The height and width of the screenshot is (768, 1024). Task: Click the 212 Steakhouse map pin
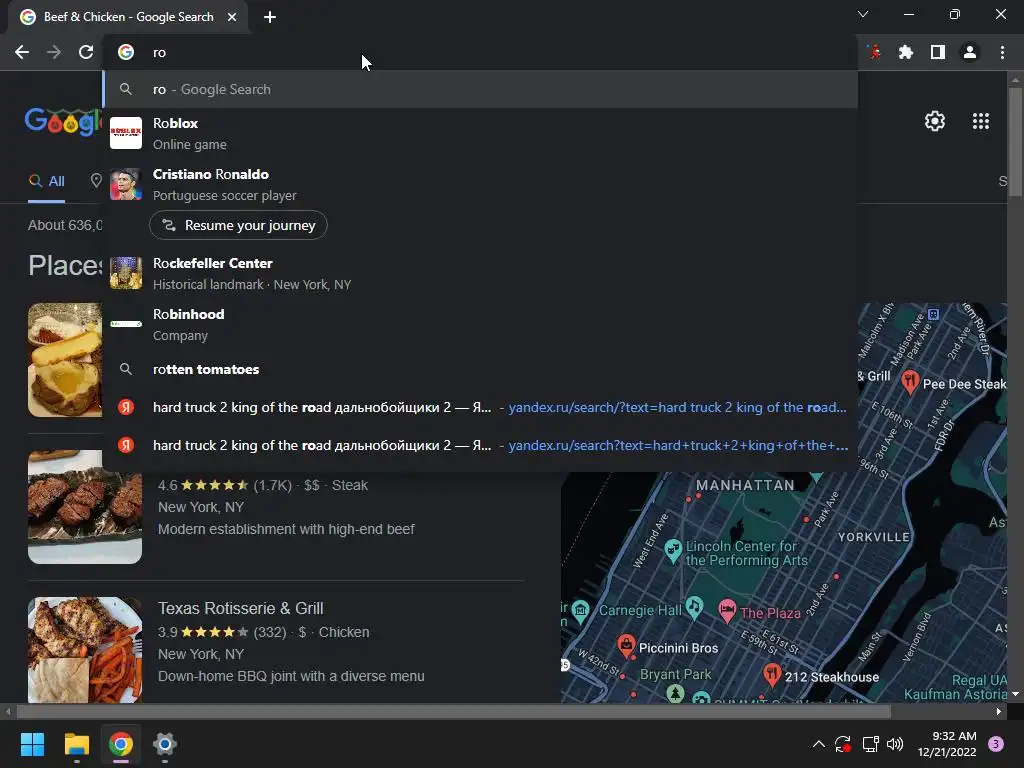point(772,675)
